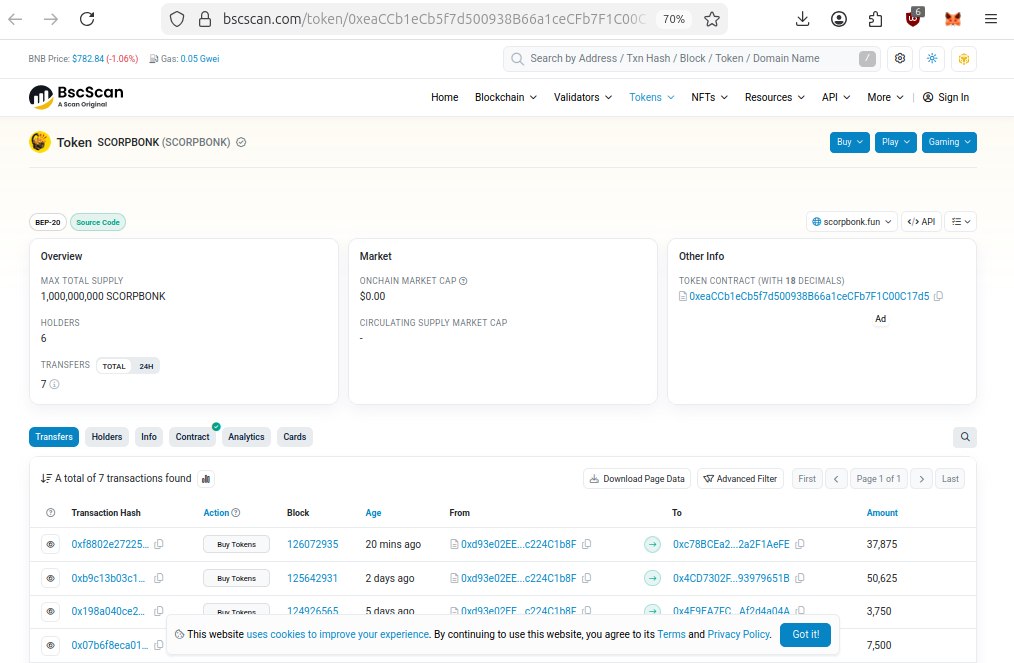Expand the Blockchain navigation dropdown
Viewport: 1014px width, 663px height.
(x=506, y=97)
